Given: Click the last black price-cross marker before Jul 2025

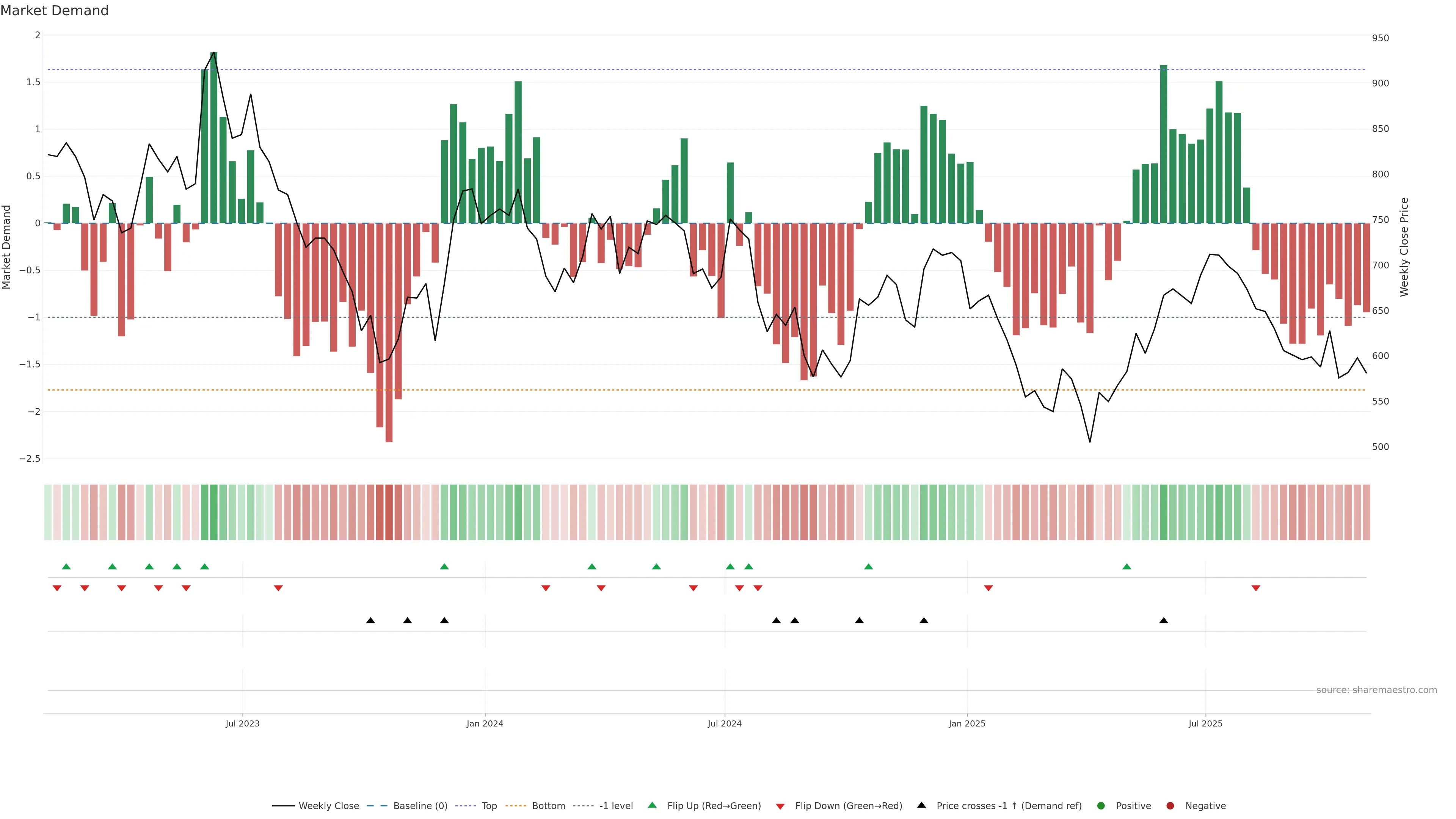Looking at the screenshot, I should pos(1163,621).
